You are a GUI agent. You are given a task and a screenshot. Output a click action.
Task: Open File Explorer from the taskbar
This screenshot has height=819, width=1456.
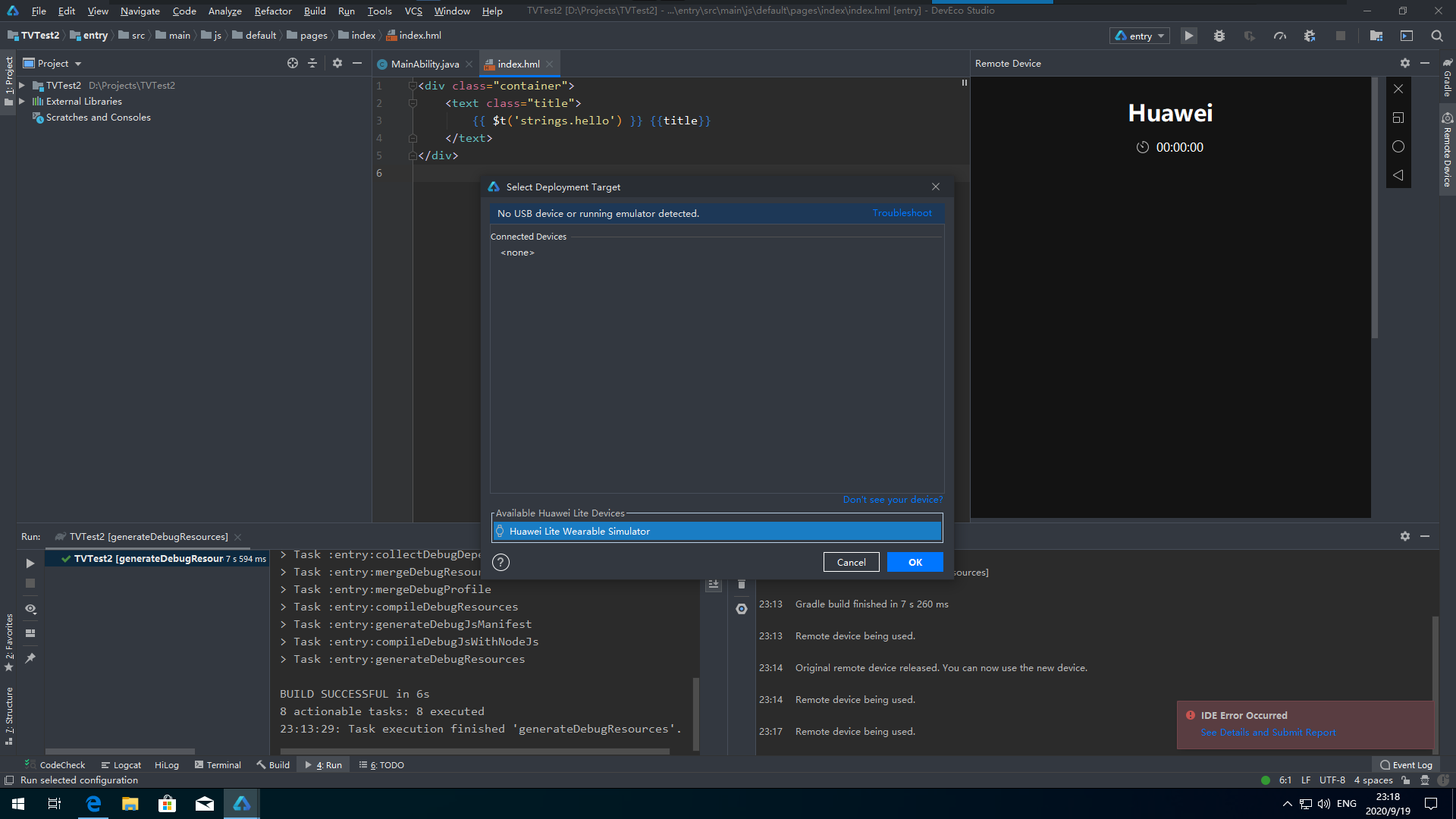click(x=130, y=804)
